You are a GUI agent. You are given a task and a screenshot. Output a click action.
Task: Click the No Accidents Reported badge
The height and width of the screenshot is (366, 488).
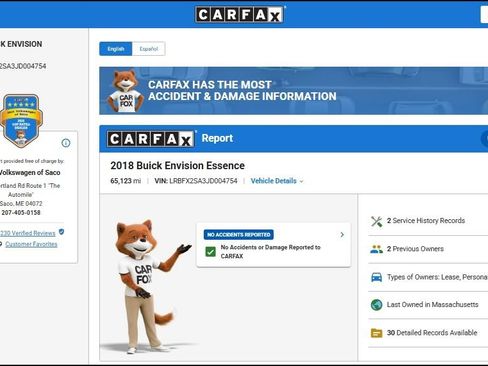coord(239,235)
